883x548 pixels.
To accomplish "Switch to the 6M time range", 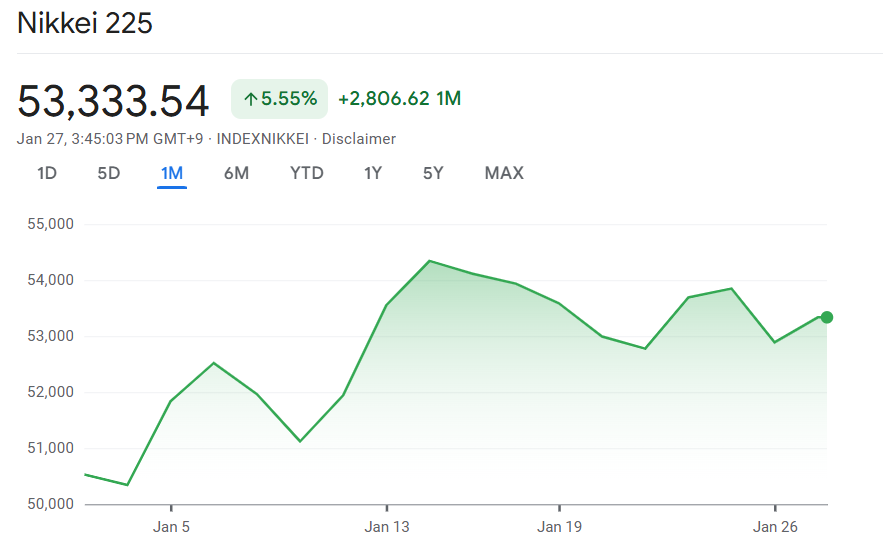I will [236, 173].
